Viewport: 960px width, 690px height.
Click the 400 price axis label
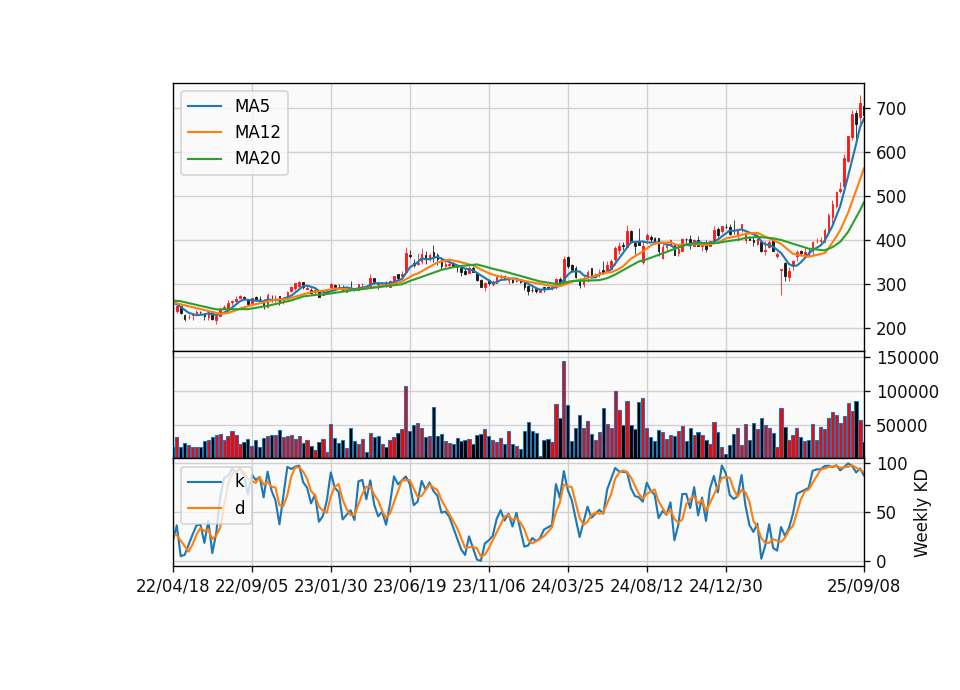(891, 241)
